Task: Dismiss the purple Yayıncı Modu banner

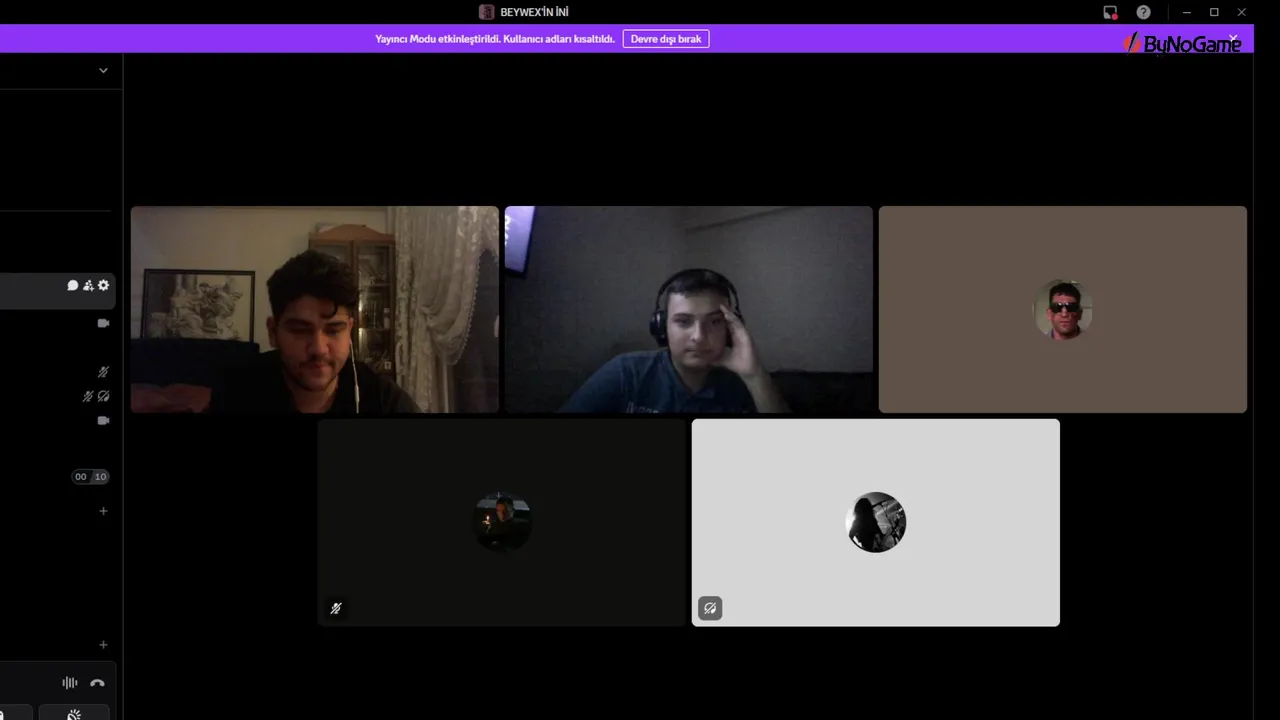Action: point(1233,39)
